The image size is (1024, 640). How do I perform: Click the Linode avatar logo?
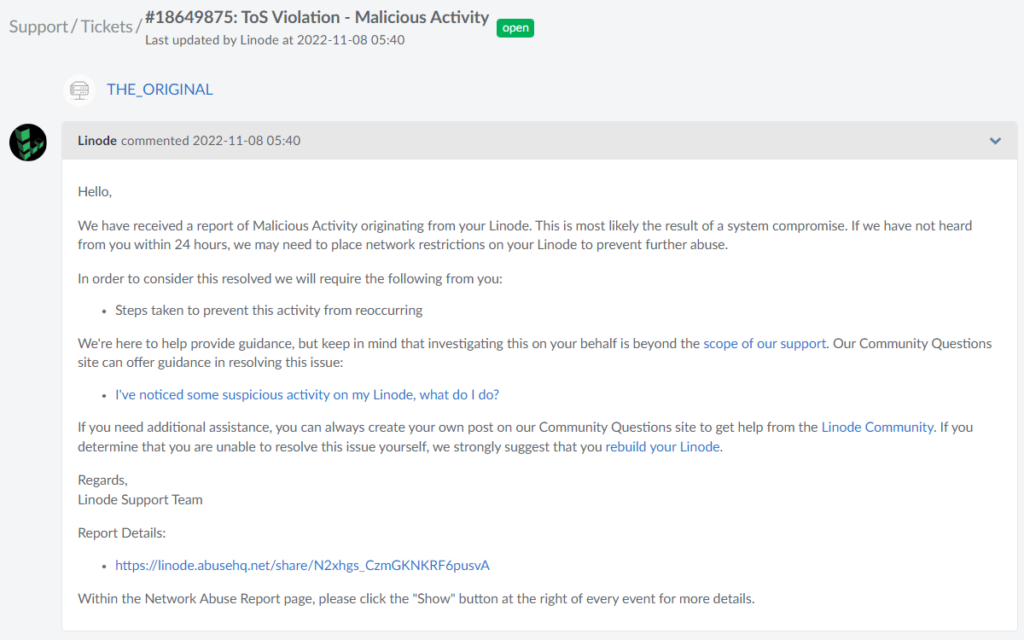(28, 142)
